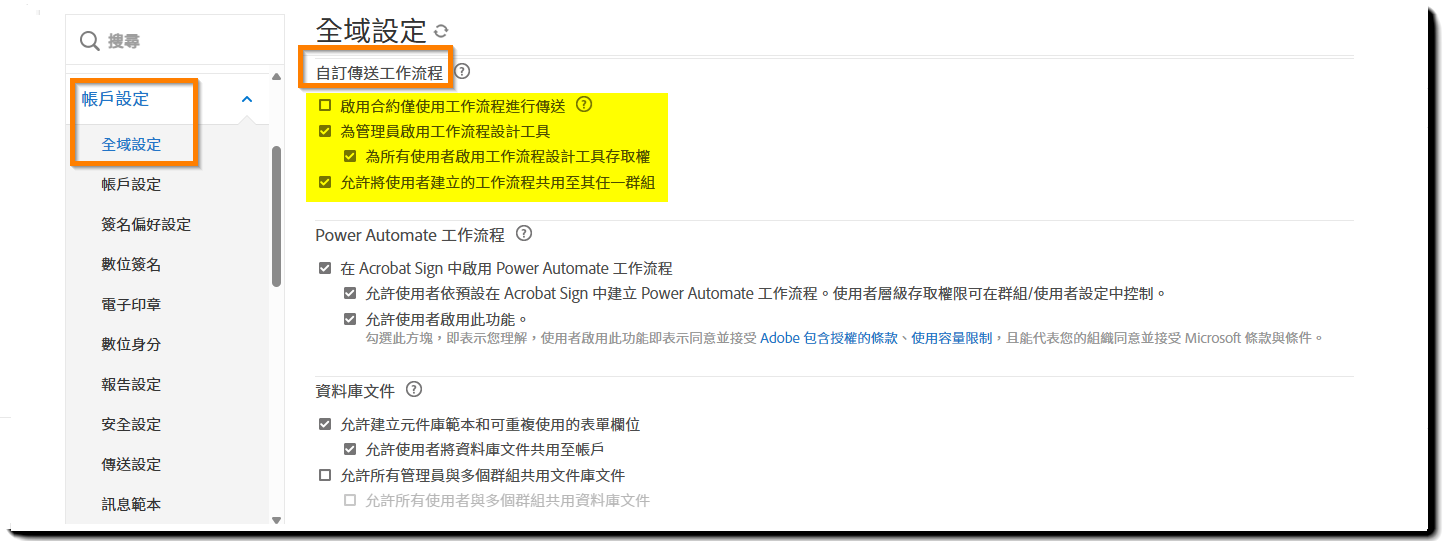Check 允許所有管理員與多個群組共用文件庫文件
Viewport: 1443px width, 541px height.
(324, 475)
